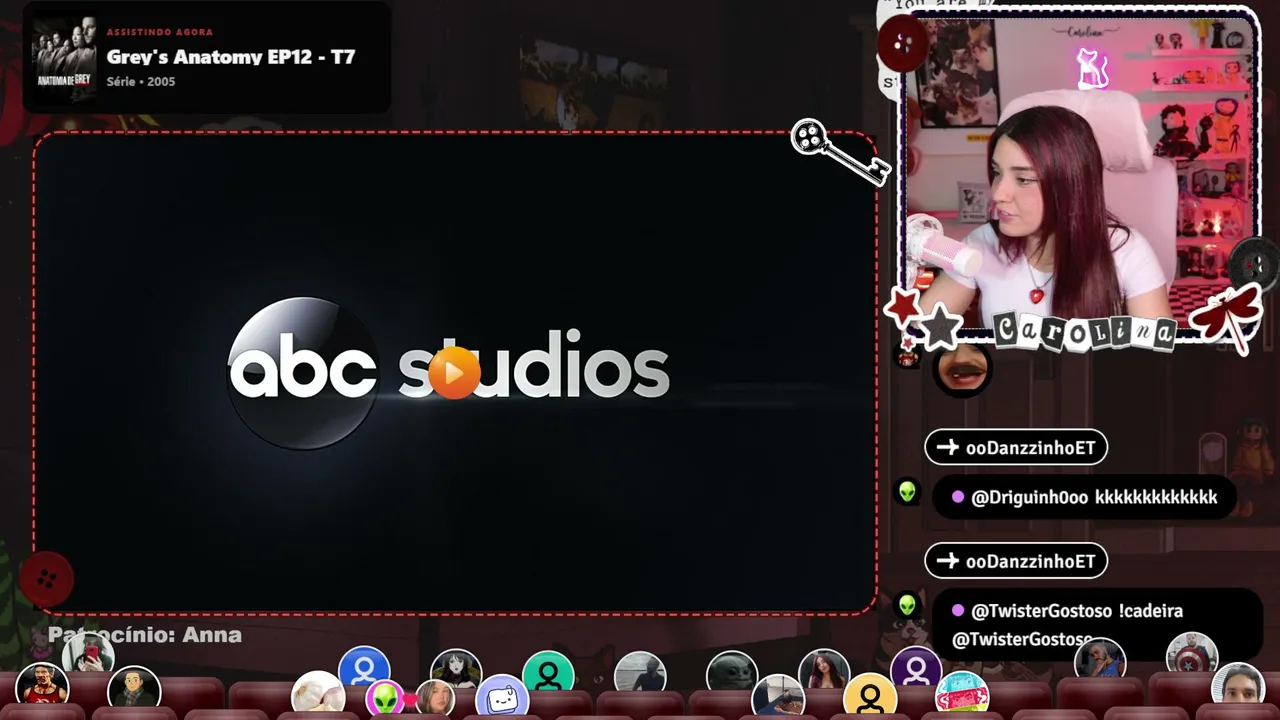Click the teal person-silhouette audience avatar

point(548,675)
